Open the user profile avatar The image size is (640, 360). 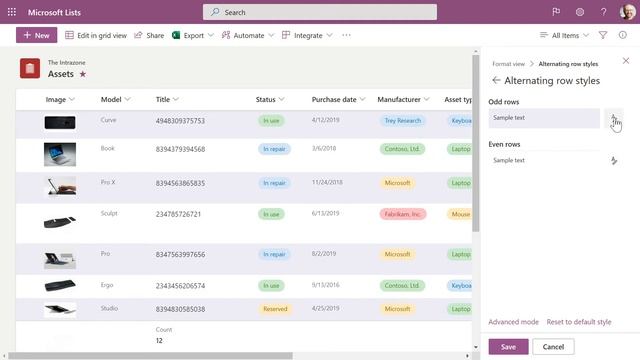(628, 12)
